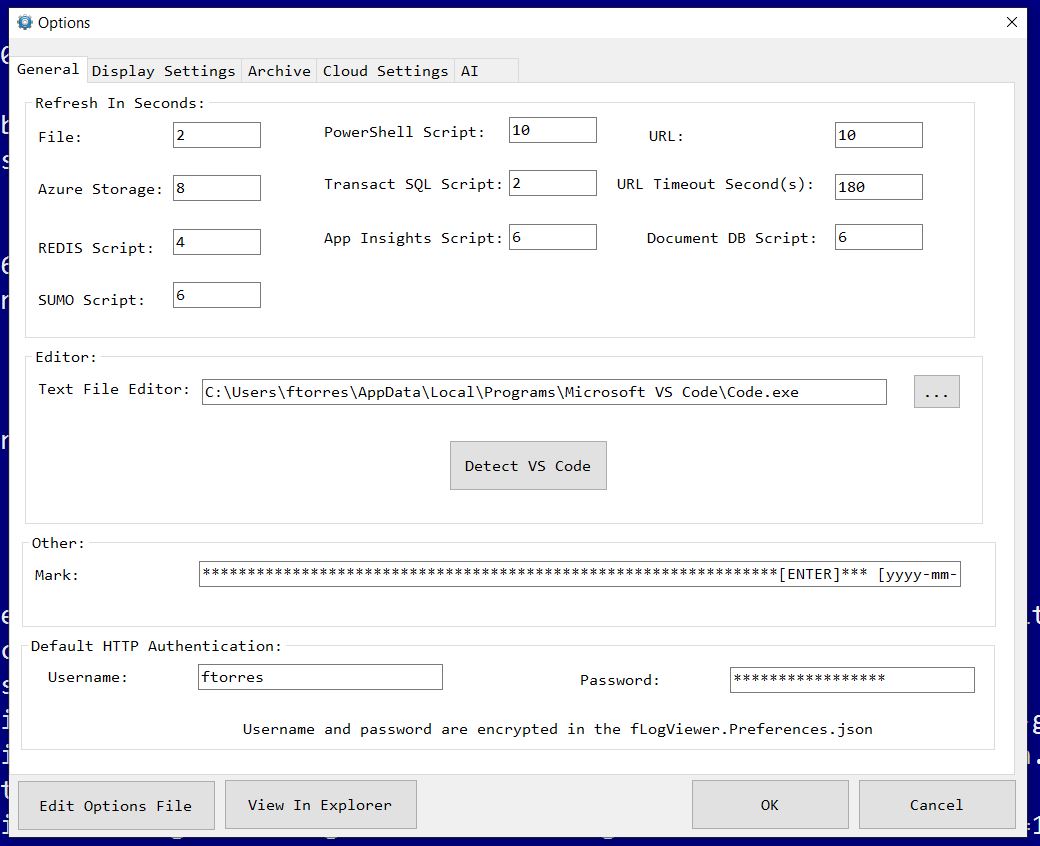Click the Azure Storage refresh field
The height and width of the screenshot is (846, 1040).
(217, 188)
